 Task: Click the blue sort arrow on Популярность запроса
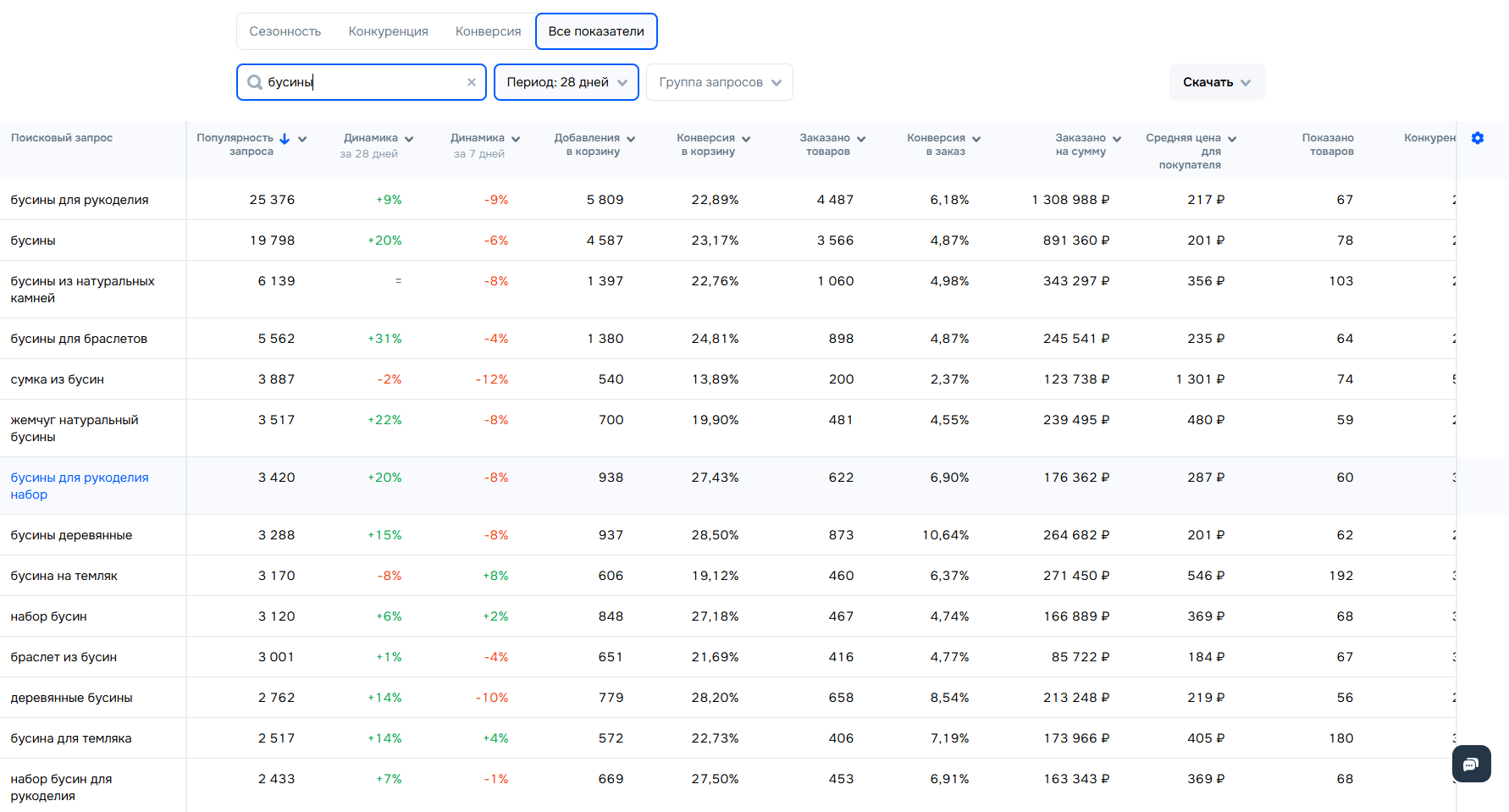click(285, 139)
